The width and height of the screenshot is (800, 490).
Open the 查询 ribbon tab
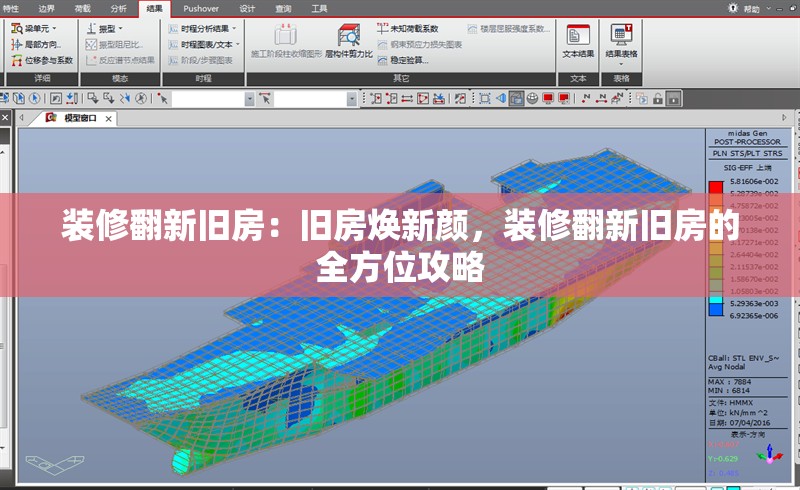(x=283, y=8)
